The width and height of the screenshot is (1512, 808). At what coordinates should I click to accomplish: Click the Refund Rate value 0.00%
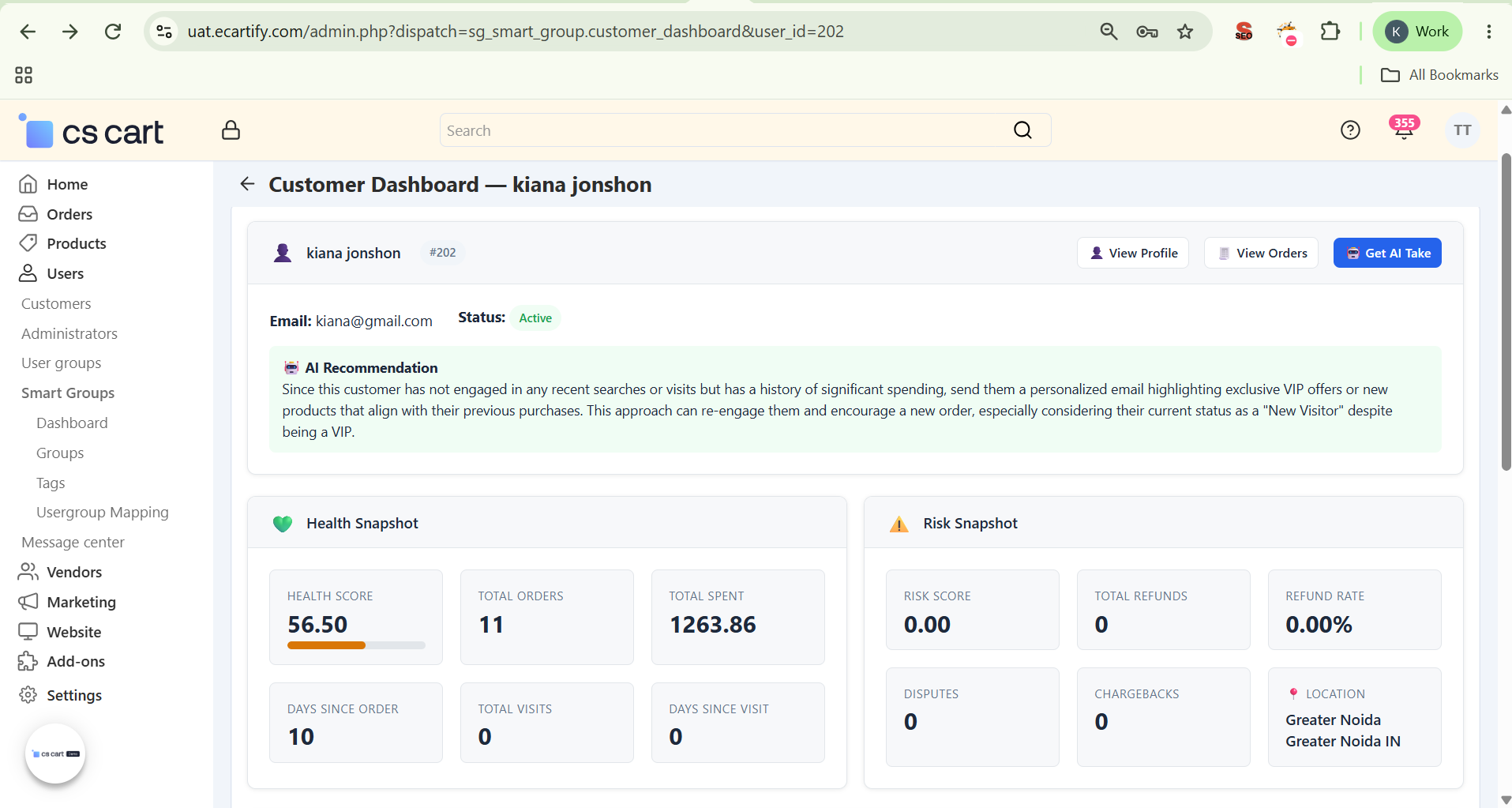pos(1319,625)
